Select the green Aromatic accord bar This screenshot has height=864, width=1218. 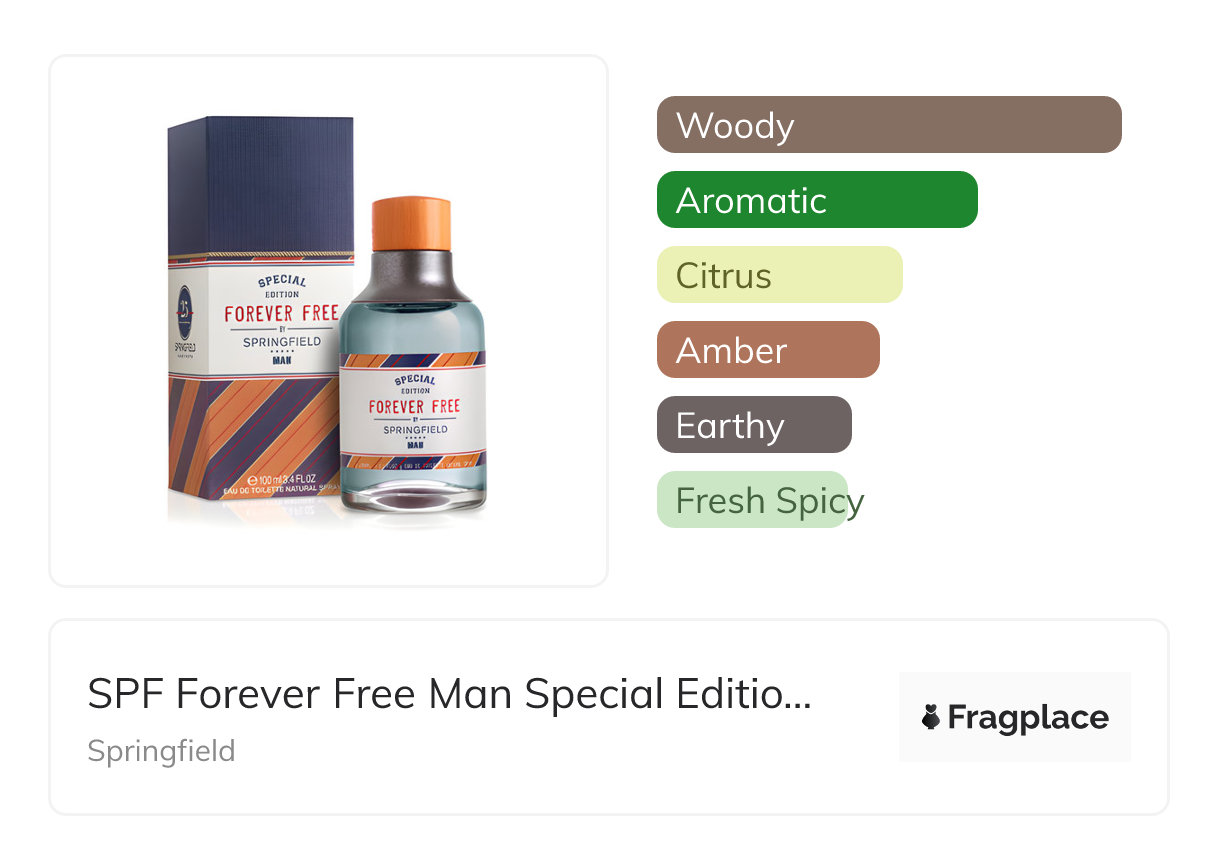coord(817,199)
